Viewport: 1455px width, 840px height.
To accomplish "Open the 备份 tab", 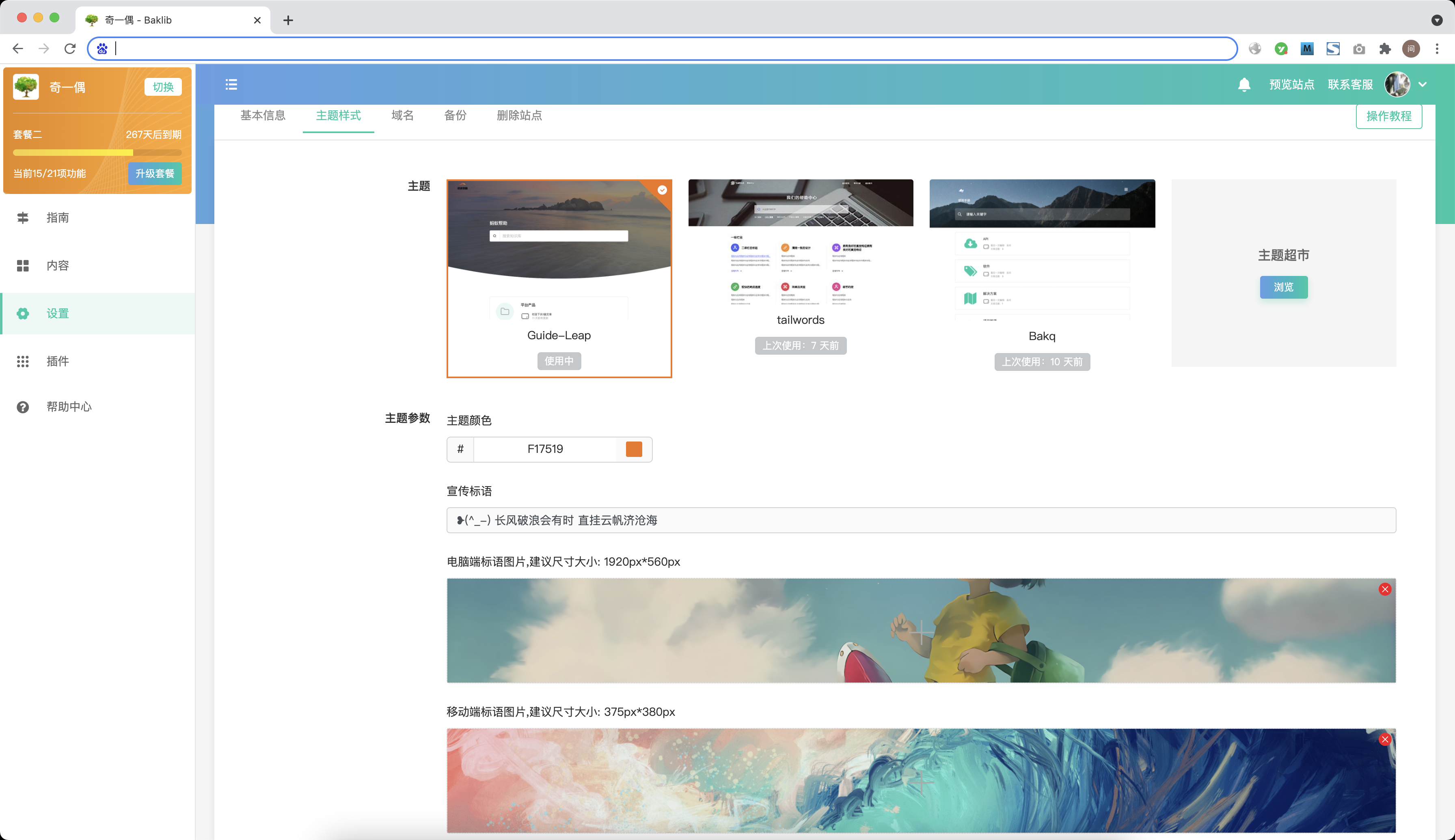I will pyautogui.click(x=455, y=115).
